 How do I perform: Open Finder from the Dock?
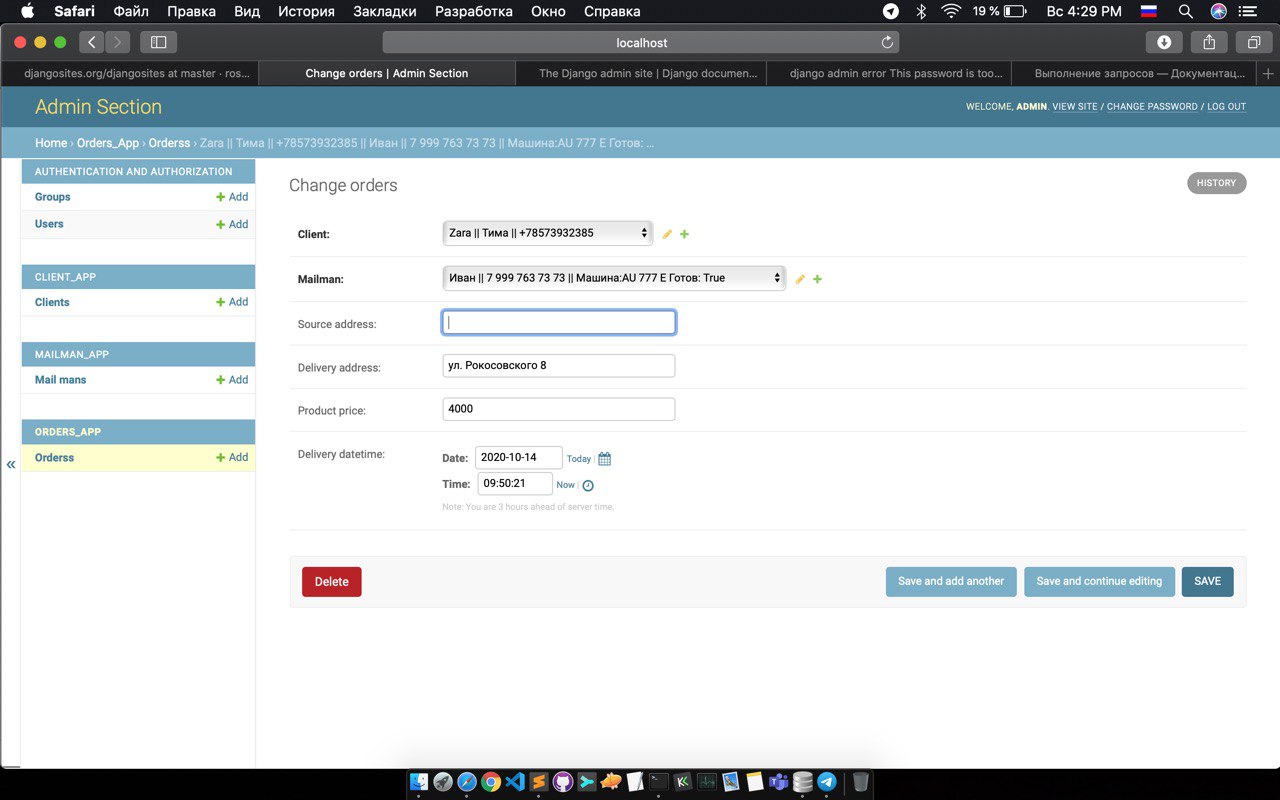(x=419, y=782)
